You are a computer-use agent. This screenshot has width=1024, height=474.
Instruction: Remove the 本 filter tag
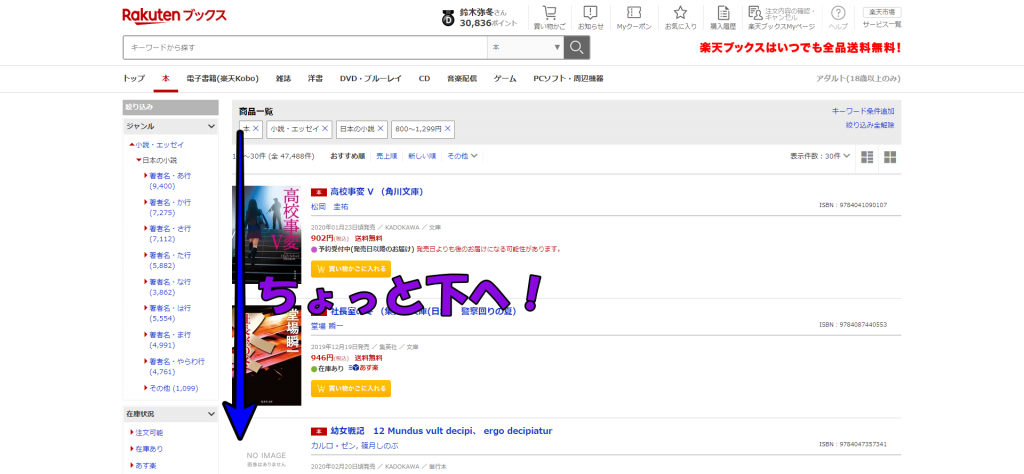[x=256, y=129]
